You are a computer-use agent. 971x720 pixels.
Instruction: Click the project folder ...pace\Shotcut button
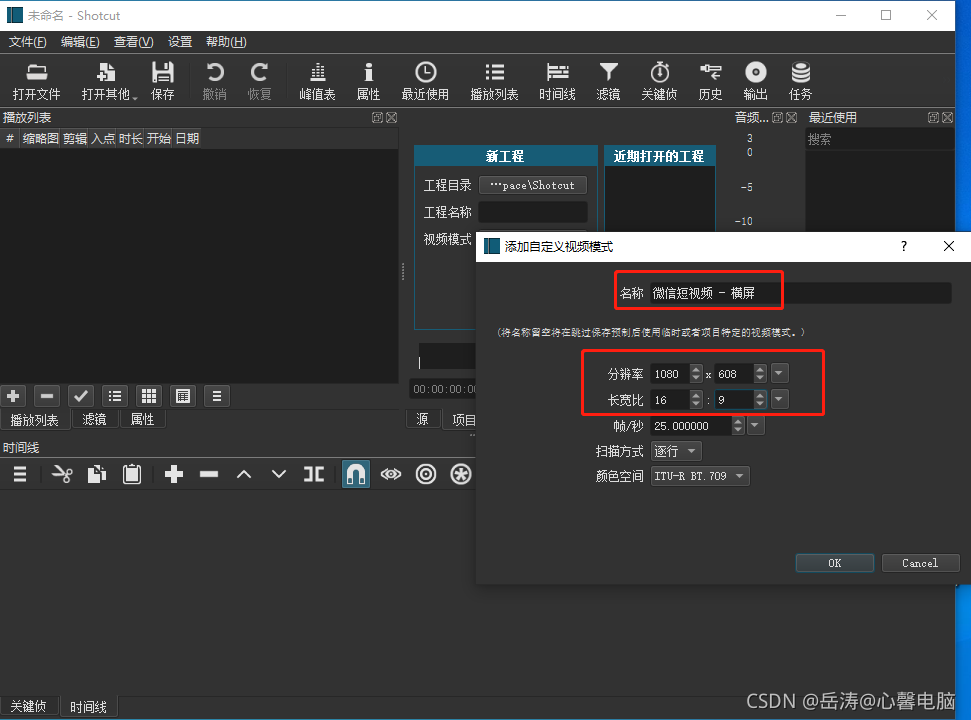[533, 185]
